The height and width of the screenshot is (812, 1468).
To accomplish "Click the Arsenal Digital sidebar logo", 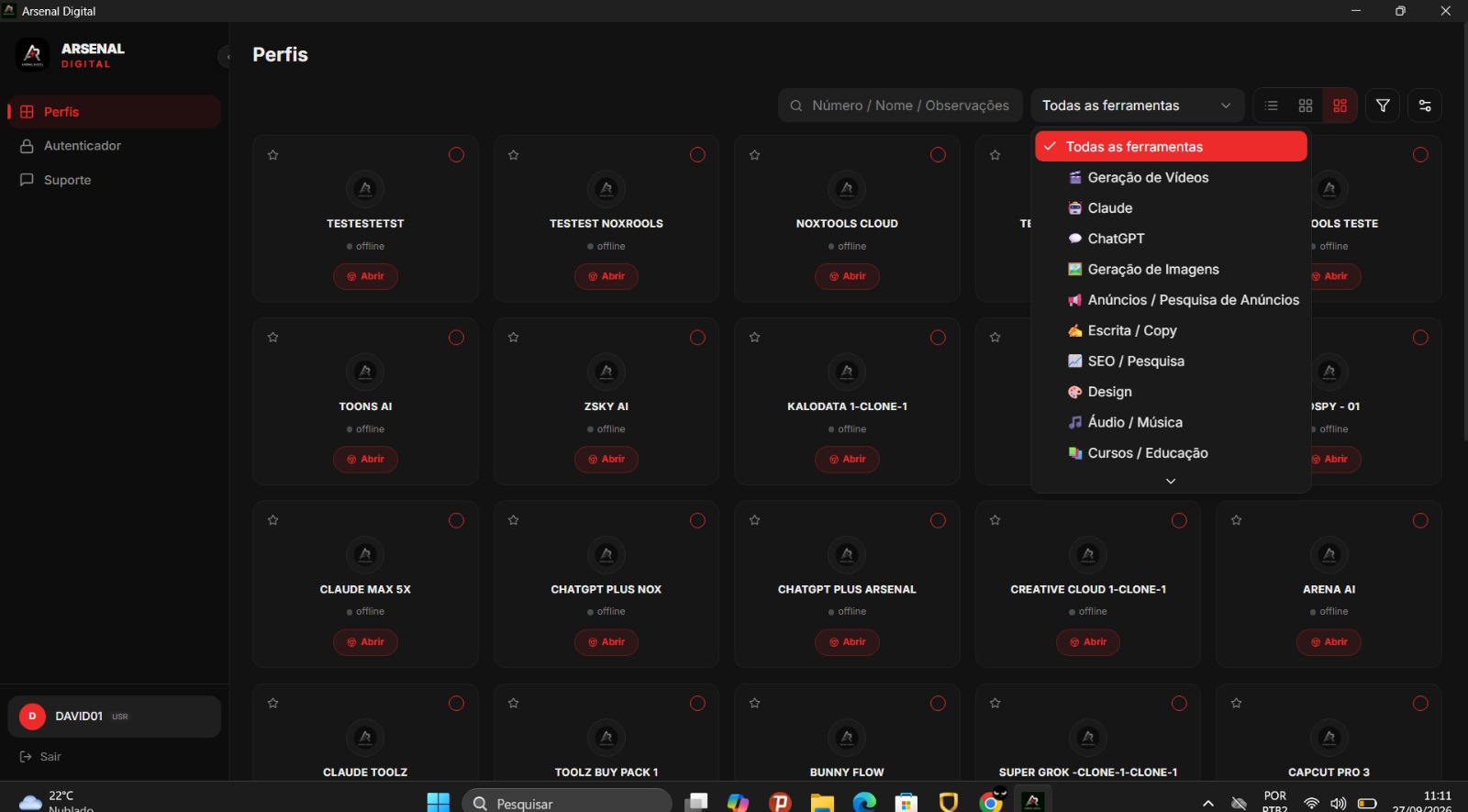I will tap(33, 55).
